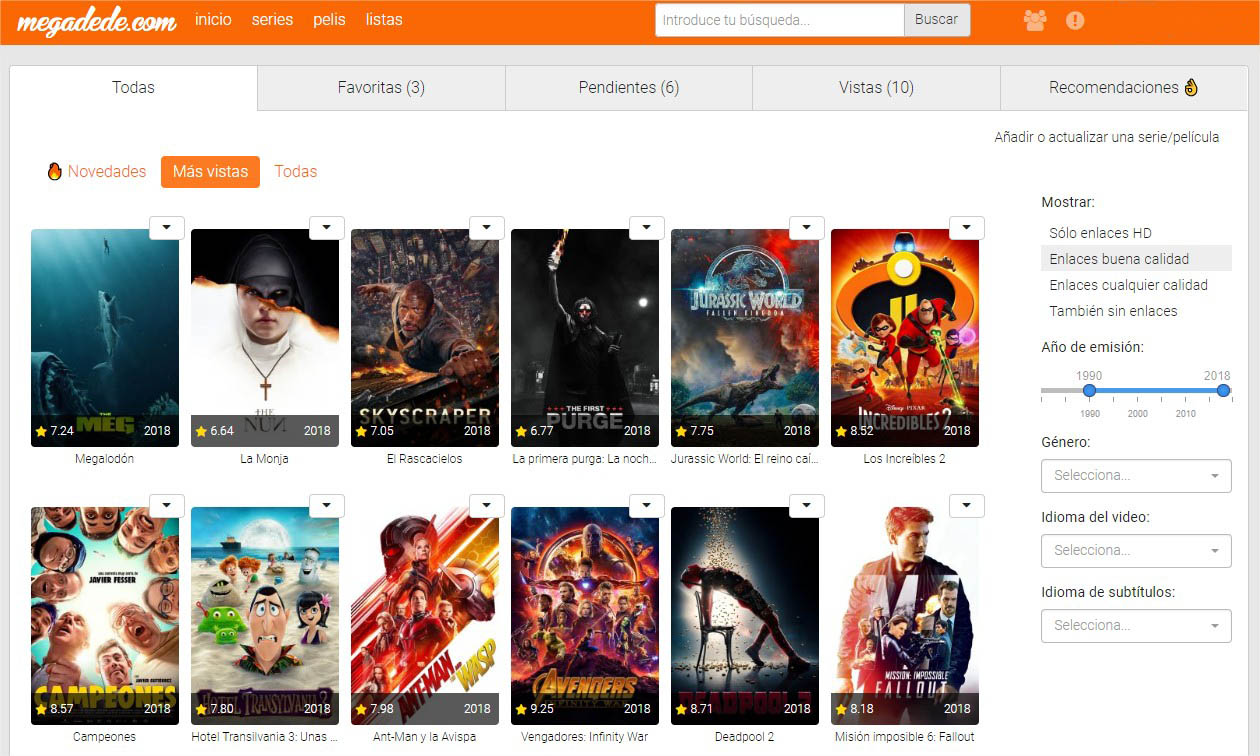Screen dimensions: 1260x756
Task: Select the Más vistas filter button
Action: (210, 172)
